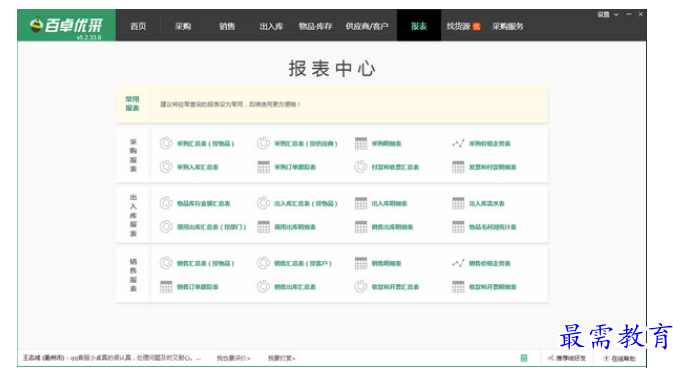Open 采购汇总表（按供应商）pie chart icon
Viewport: 681px width, 368px height.
(x=263, y=143)
